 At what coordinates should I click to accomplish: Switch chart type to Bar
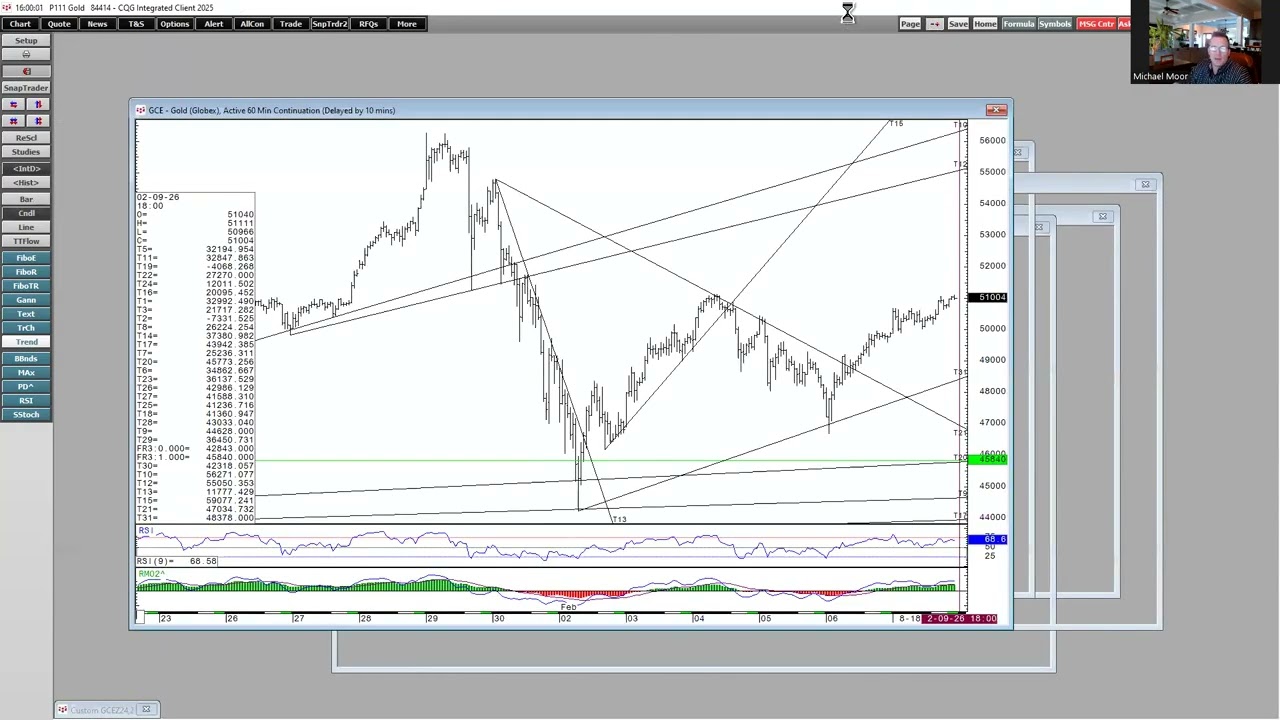tap(26, 199)
